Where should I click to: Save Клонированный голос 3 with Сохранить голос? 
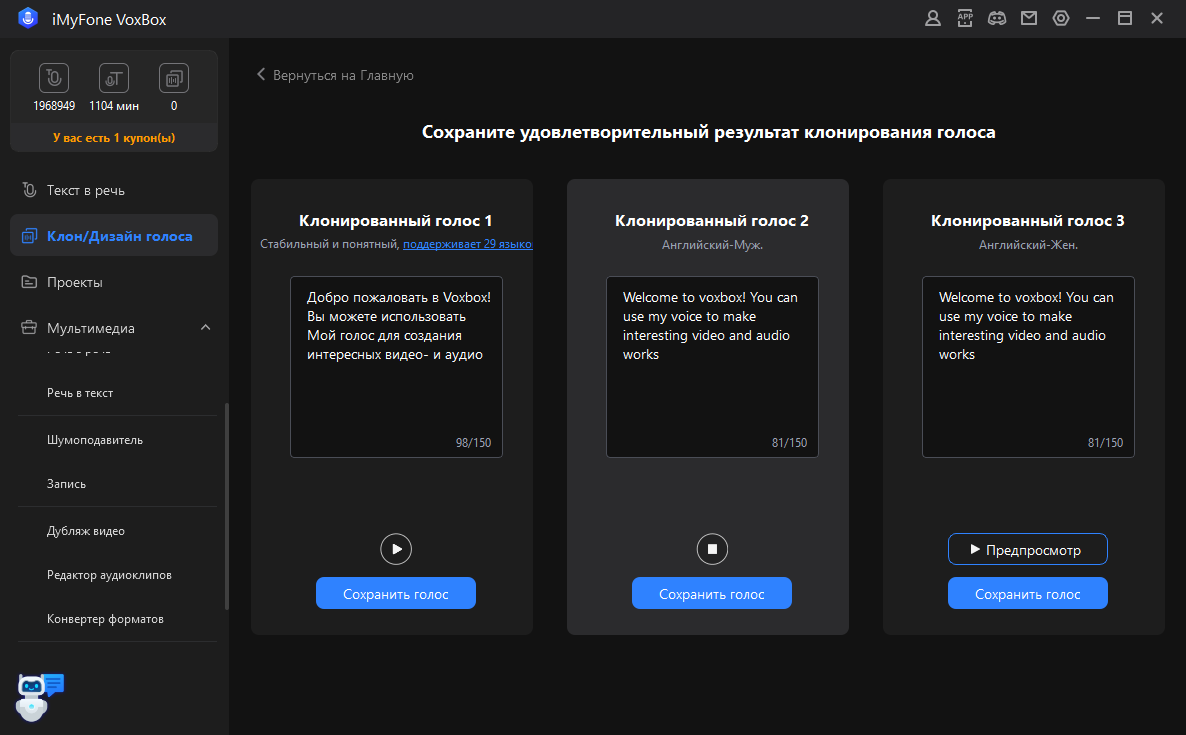point(1028,594)
